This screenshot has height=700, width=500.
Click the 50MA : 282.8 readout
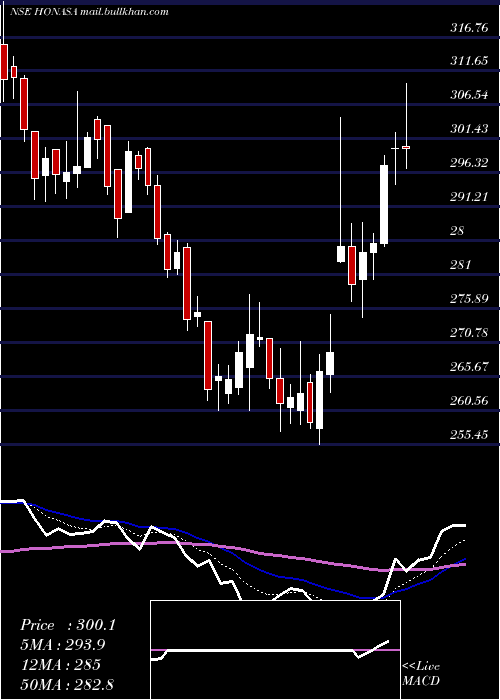point(67,684)
